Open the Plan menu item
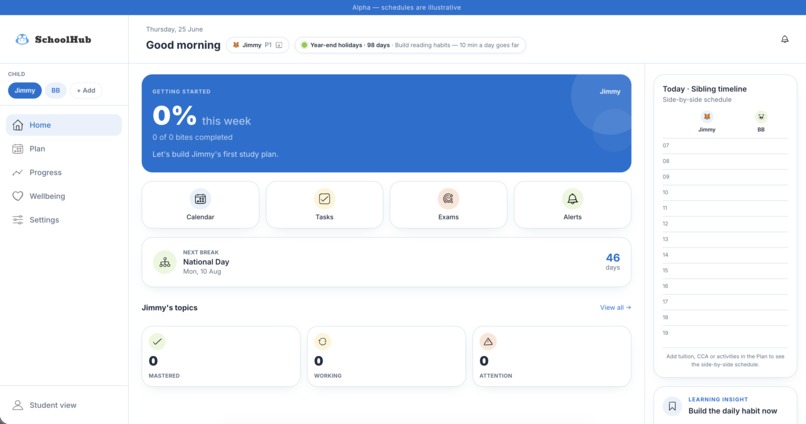Screen dimensions: 806x424 coord(64,149)
